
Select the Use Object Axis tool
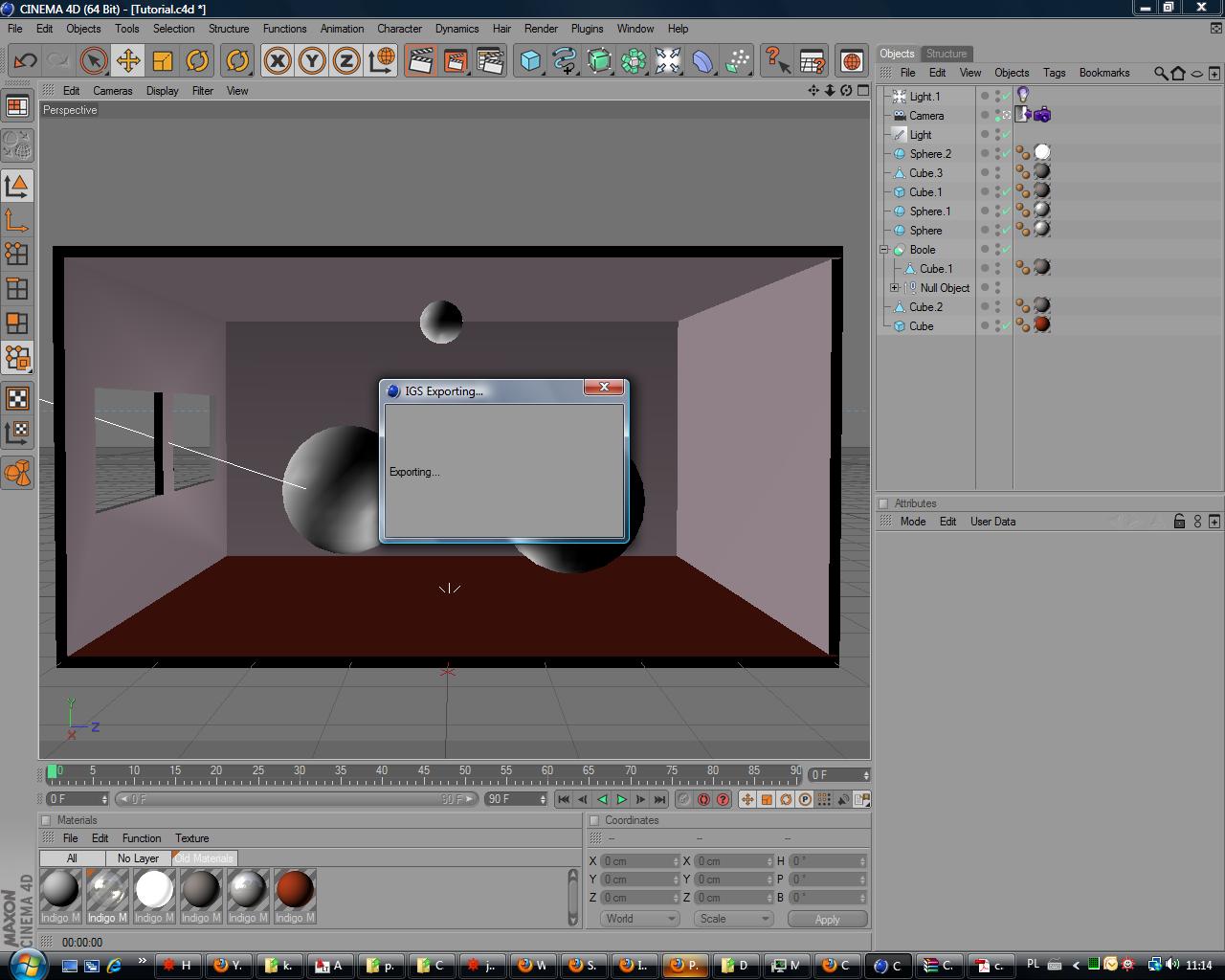[17, 220]
